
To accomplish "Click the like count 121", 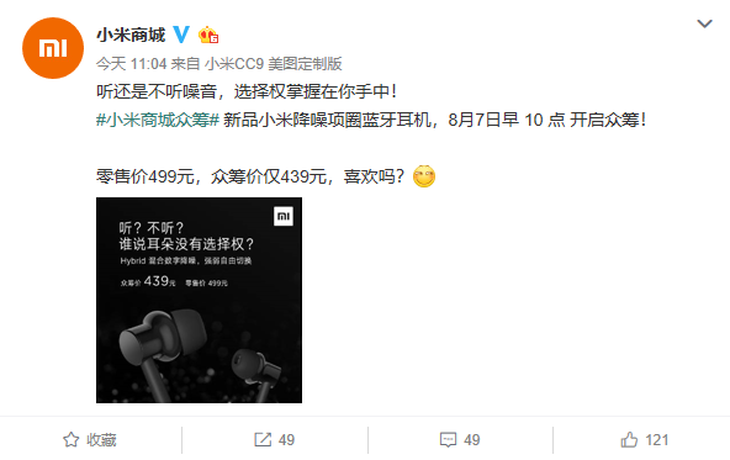I will (x=657, y=440).
